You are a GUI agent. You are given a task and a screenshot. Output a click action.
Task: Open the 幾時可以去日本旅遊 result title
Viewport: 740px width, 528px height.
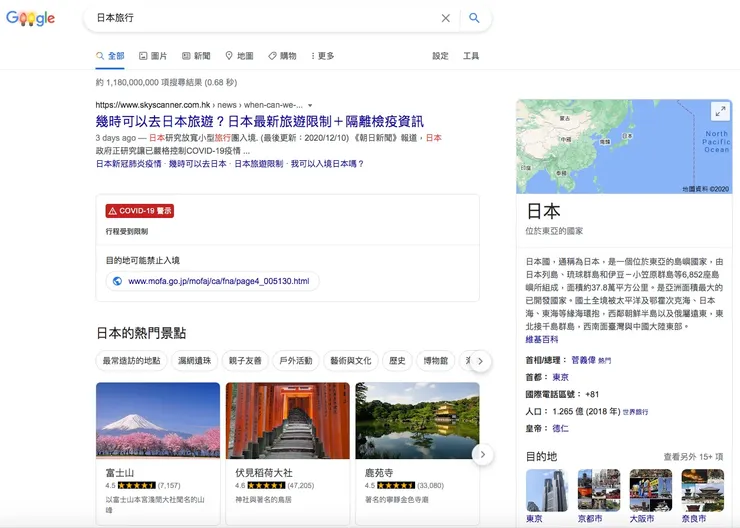260,121
